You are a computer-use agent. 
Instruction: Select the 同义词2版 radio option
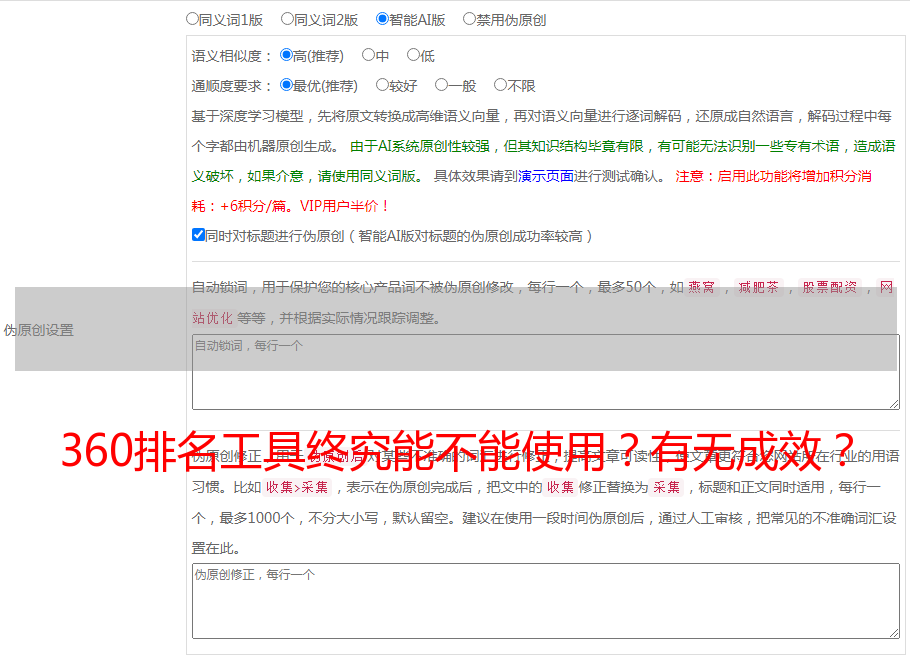click(x=287, y=19)
